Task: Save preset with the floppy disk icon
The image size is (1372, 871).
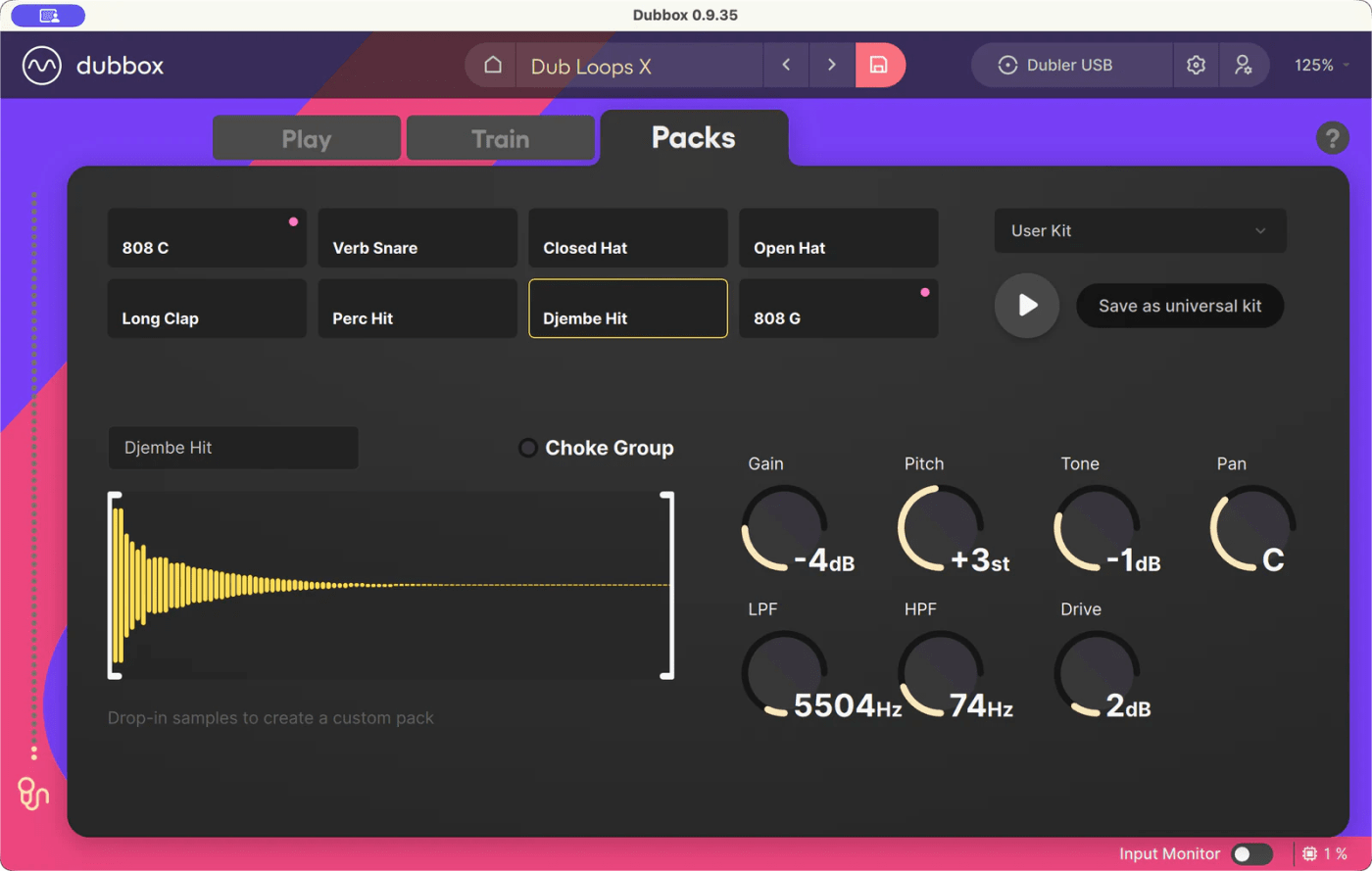Action: [879, 66]
